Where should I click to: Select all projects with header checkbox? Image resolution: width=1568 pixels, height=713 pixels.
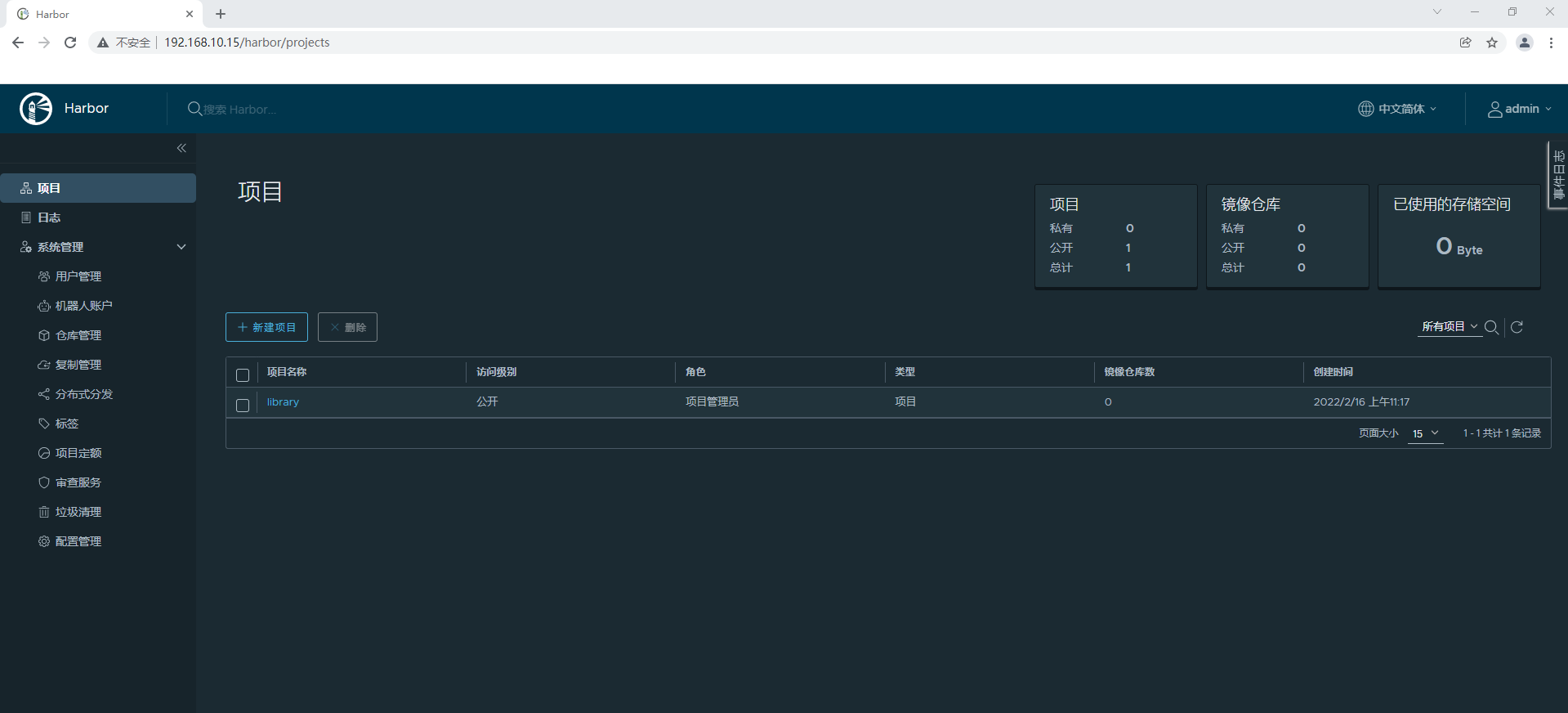243,374
